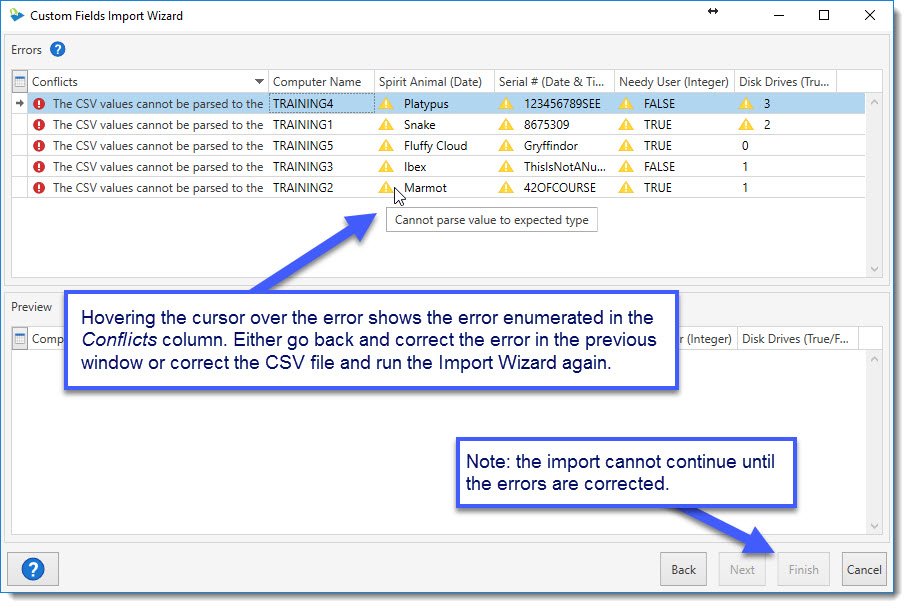
Task: Click the warning icon beside FALSE in TRAINING3 row
Action: click(626, 167)
